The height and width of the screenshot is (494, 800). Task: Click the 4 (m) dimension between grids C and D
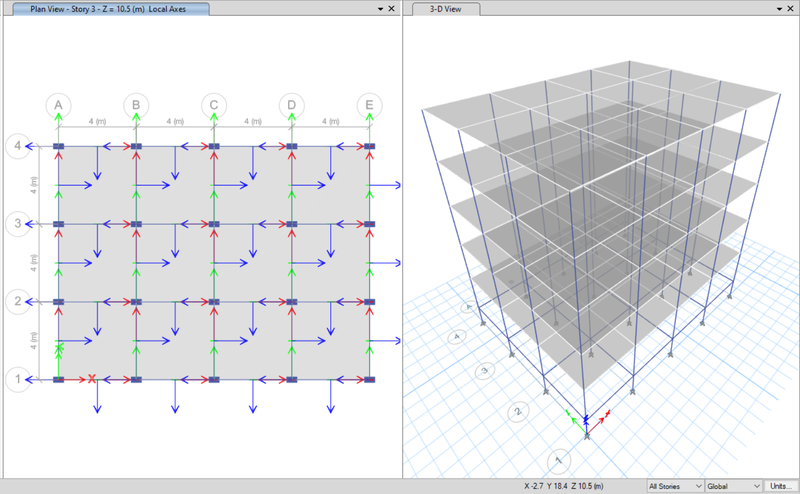tap(253, 121)
